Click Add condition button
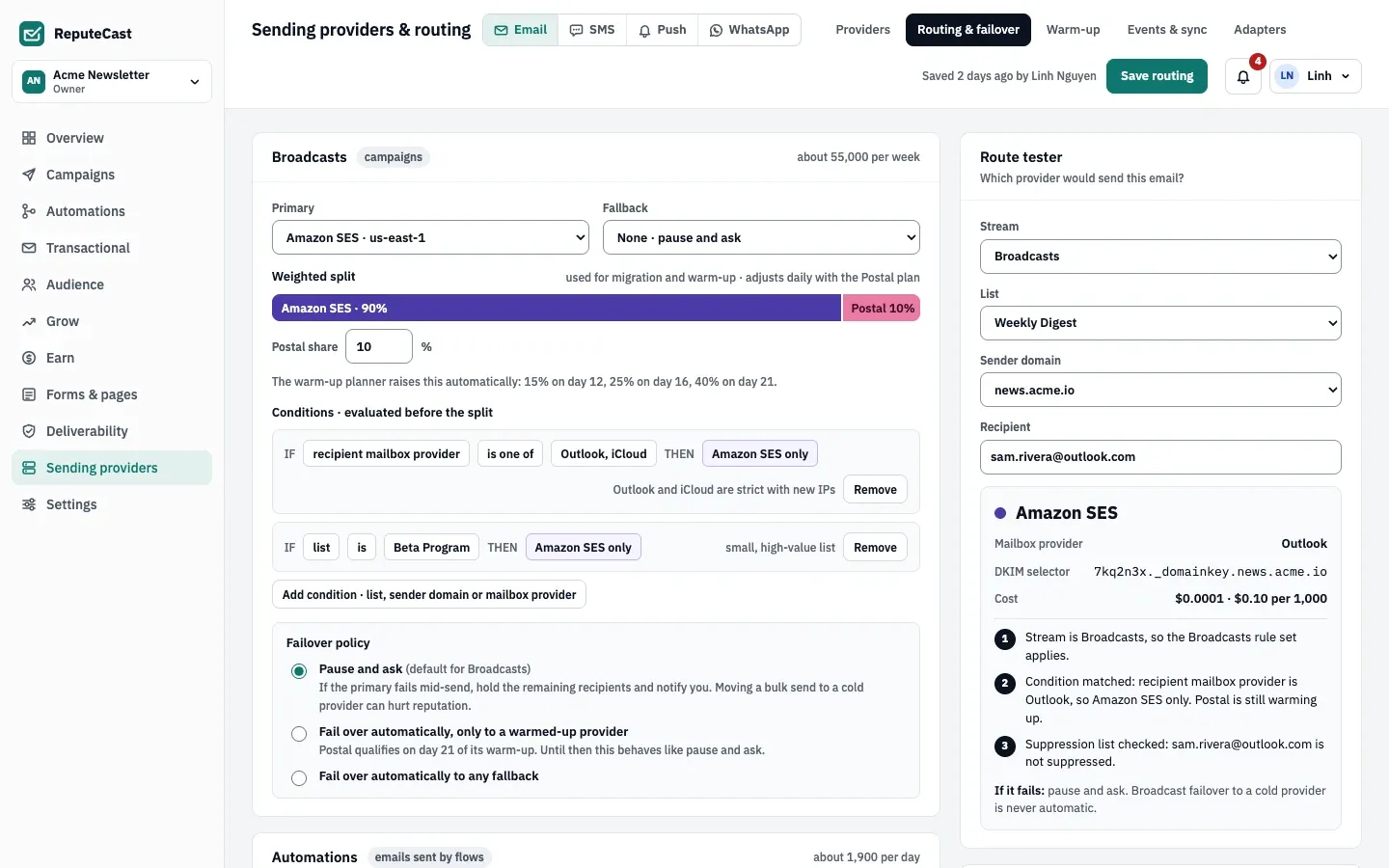 tap(429, 594)
